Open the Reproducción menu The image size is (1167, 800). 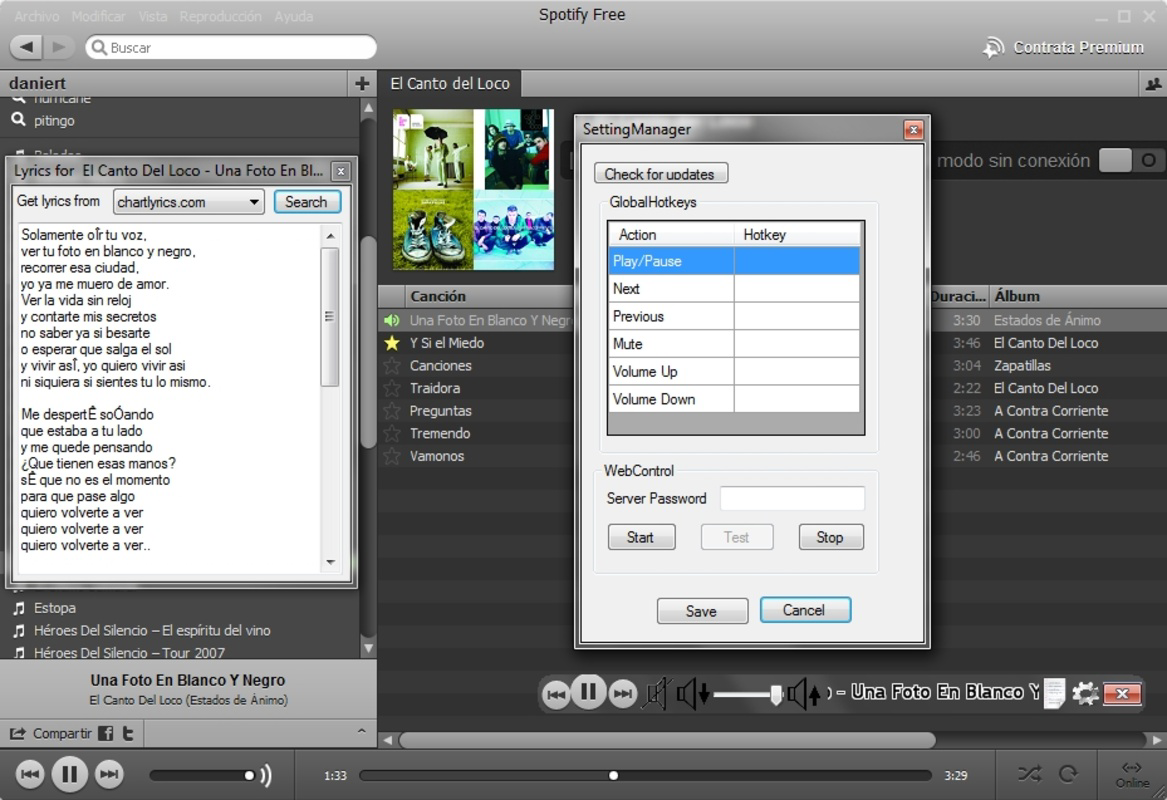click(220, 16)
